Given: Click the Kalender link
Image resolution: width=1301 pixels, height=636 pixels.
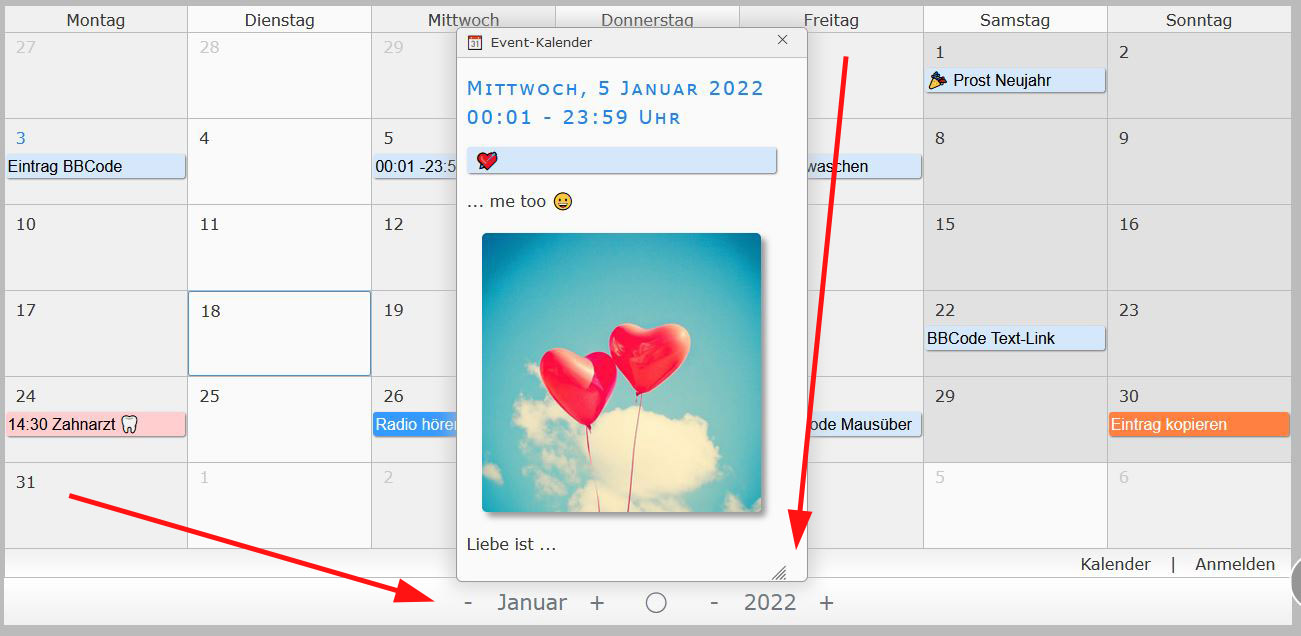Looking at the screenshot, I should click(1115, 564).
